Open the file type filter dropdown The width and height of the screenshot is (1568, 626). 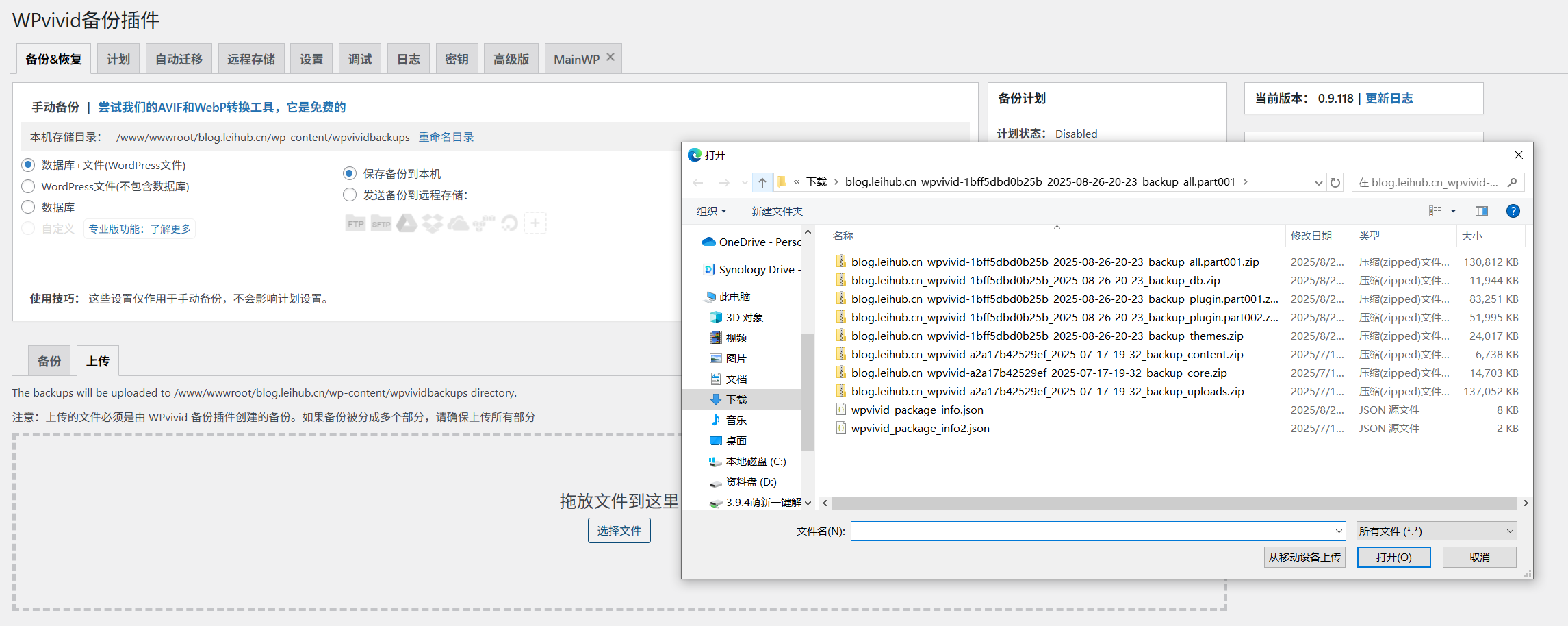(x=1436, y=531)
